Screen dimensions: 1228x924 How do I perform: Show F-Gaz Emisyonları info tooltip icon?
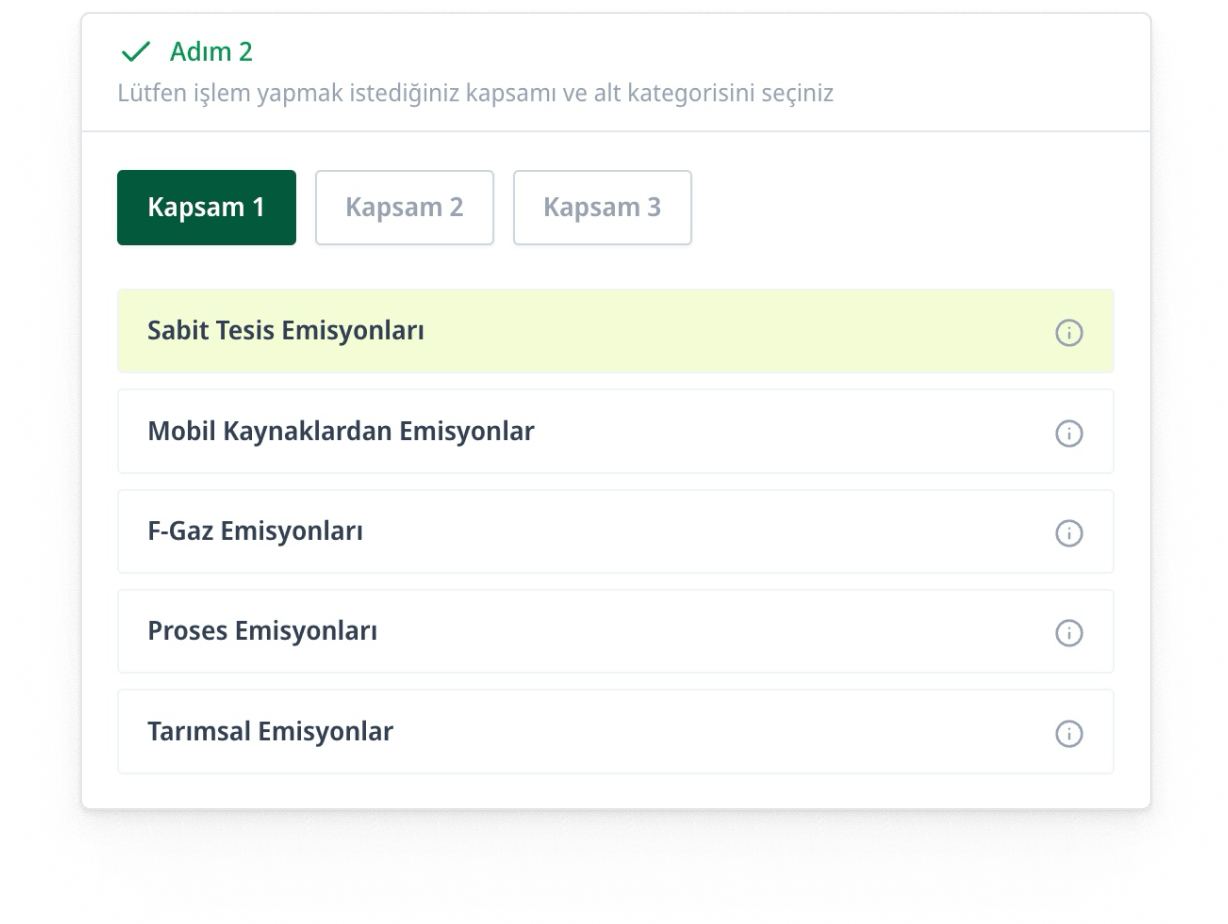pos(1069,533)
